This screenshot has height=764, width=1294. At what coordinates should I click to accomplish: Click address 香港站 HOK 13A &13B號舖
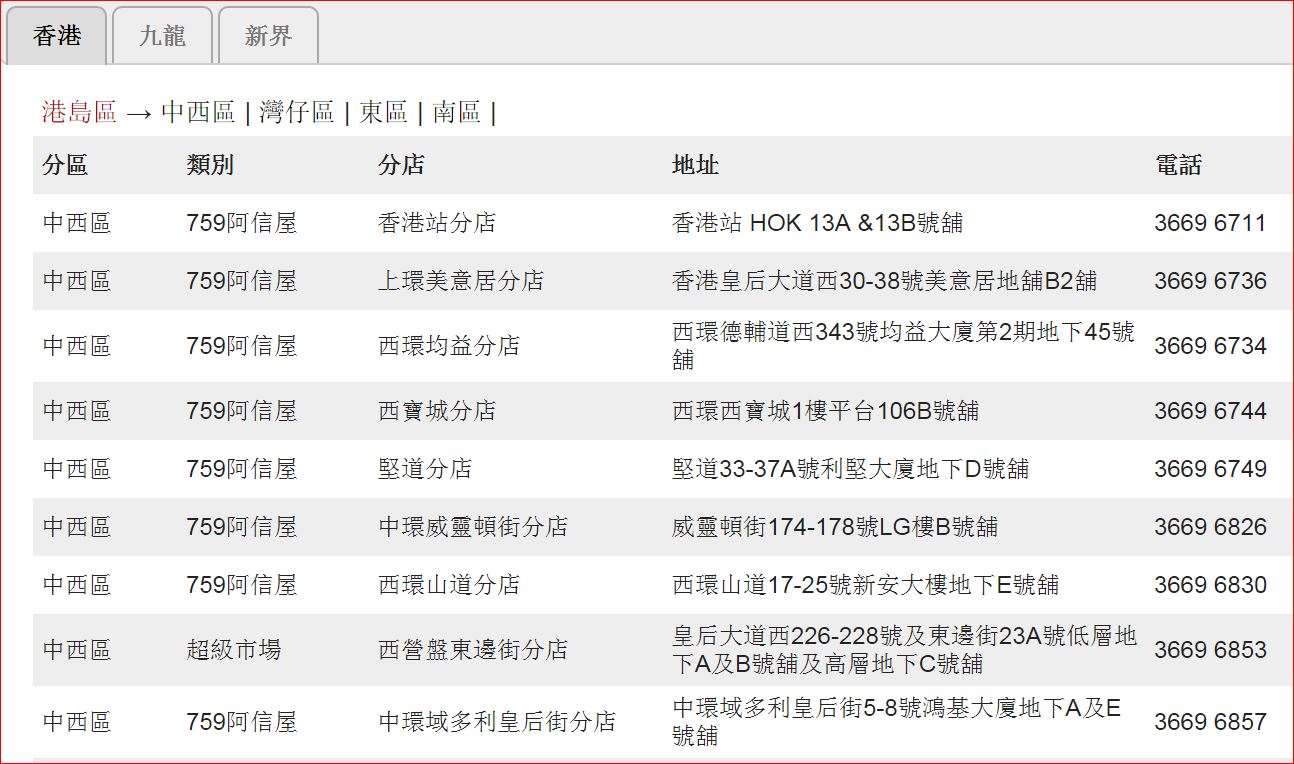tap(817, 223)
